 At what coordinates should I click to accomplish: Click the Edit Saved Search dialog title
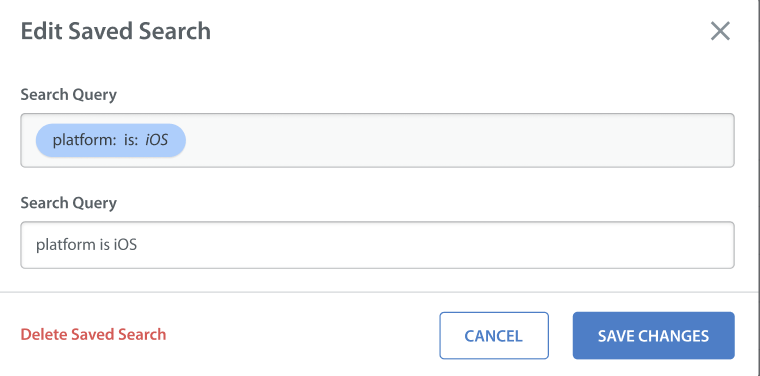pyautogui.click(x=115, y=31)
